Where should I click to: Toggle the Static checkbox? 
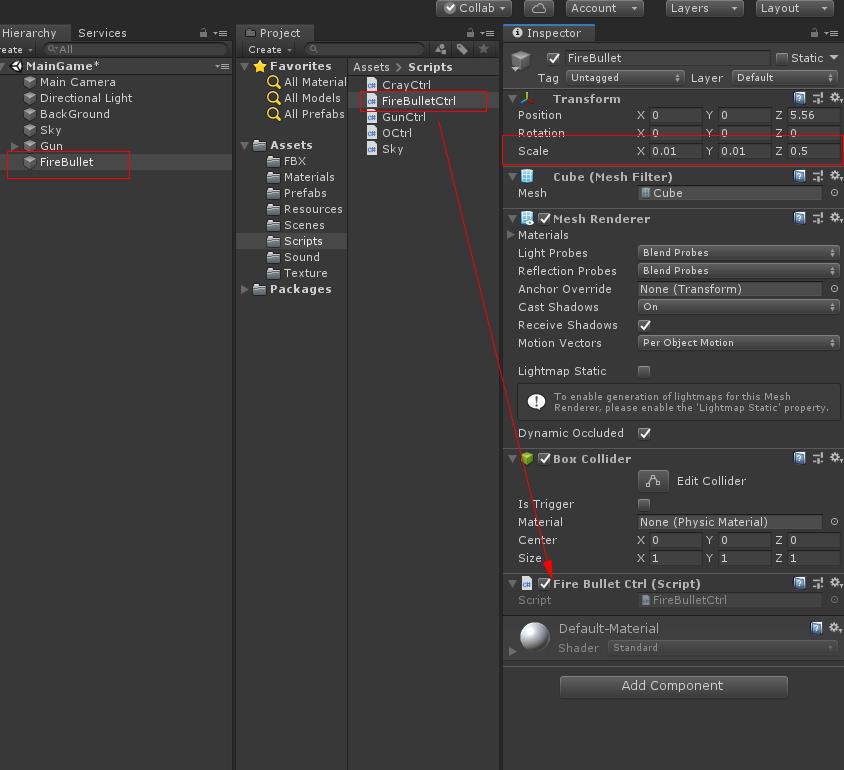(x=782, y=58)
